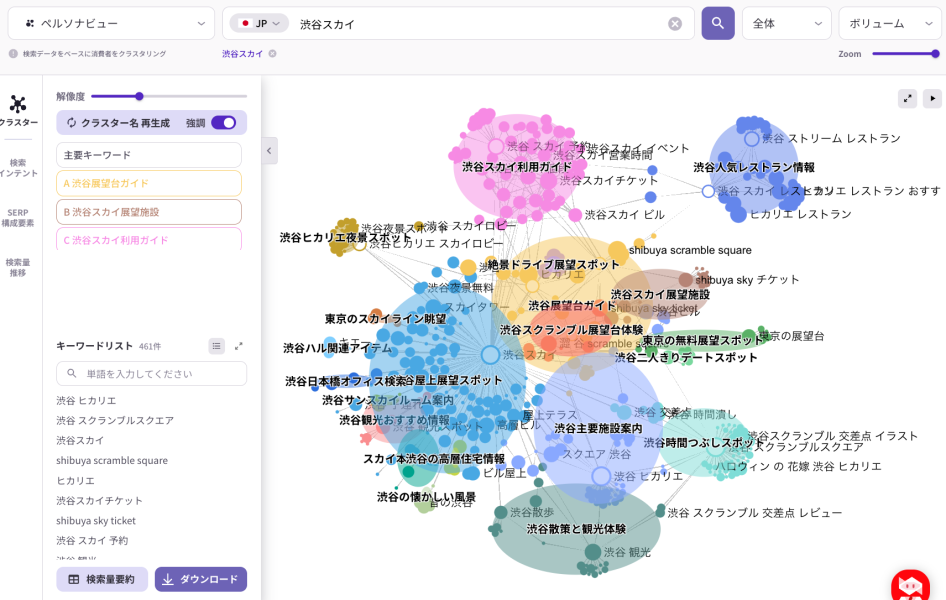The height and width of the screenshot is (600, 946).
Task: Collapse the left side panel arrow
Action: (269, 151)
